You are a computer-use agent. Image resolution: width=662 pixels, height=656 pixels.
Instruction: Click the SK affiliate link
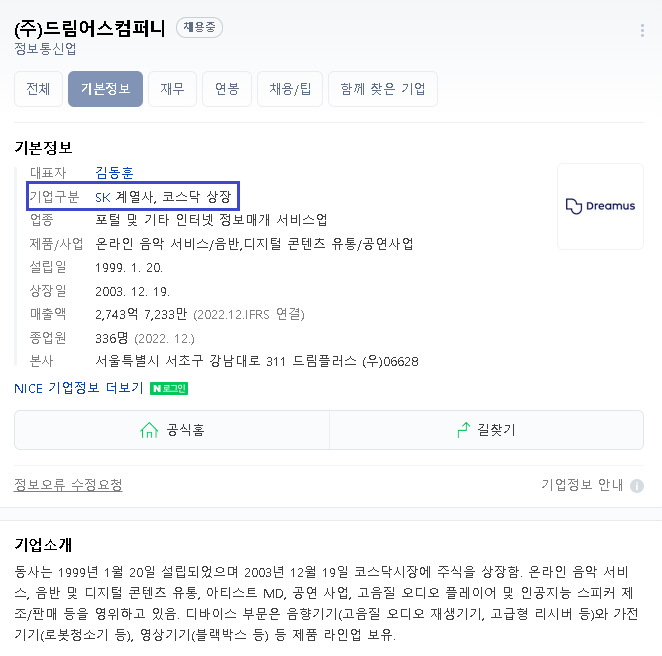103,197
